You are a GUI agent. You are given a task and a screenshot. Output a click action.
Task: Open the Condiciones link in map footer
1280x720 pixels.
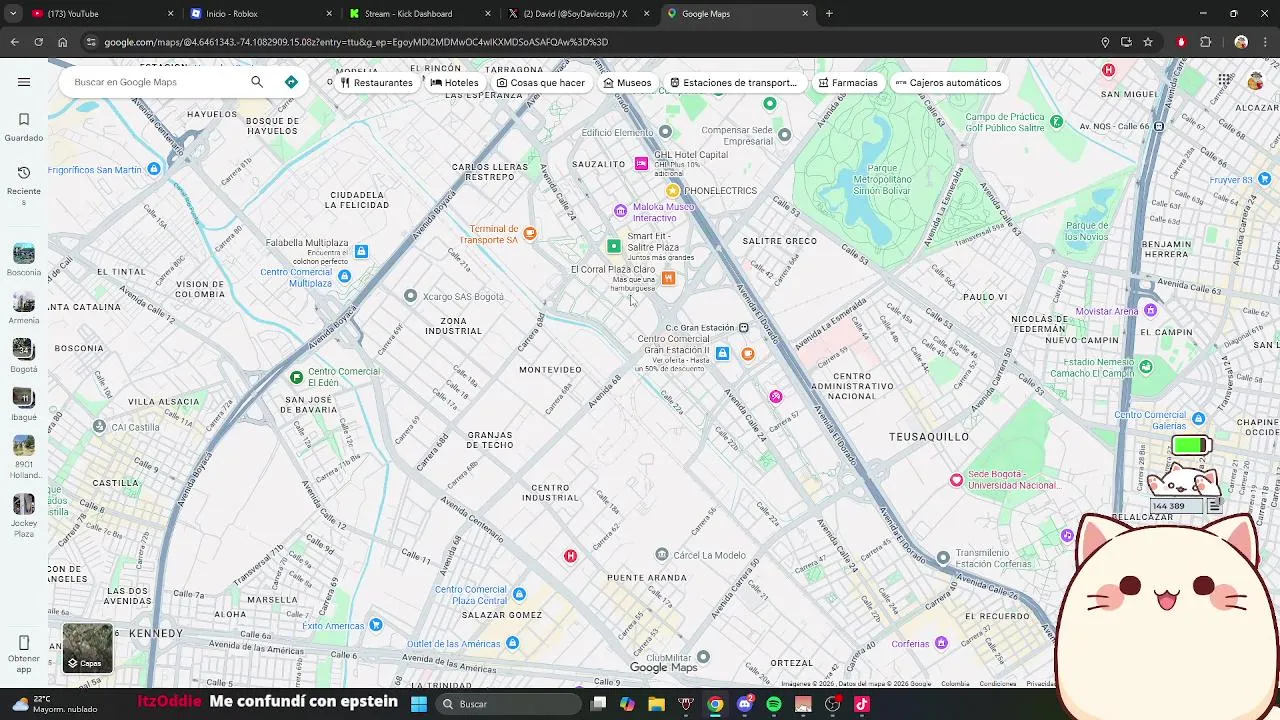tap(998, 684)
